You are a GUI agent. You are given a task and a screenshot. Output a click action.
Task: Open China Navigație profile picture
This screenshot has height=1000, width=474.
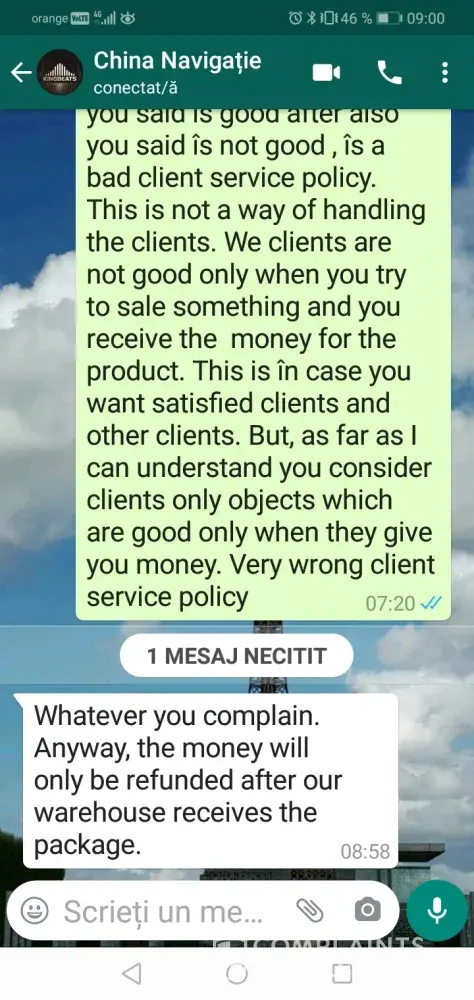[60, 73]
